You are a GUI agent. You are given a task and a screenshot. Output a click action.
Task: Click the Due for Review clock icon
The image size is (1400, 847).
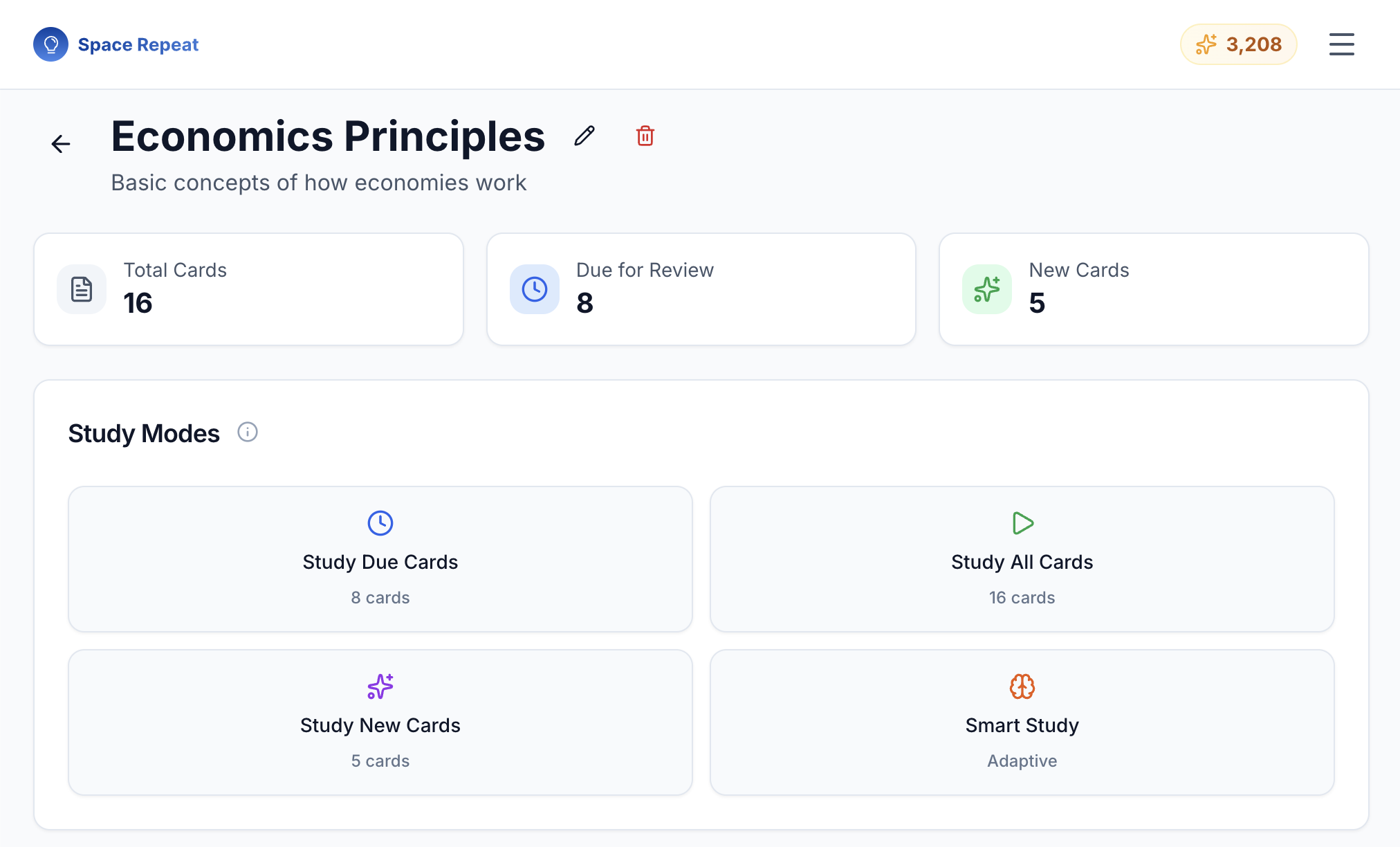(x=535, y=289)
